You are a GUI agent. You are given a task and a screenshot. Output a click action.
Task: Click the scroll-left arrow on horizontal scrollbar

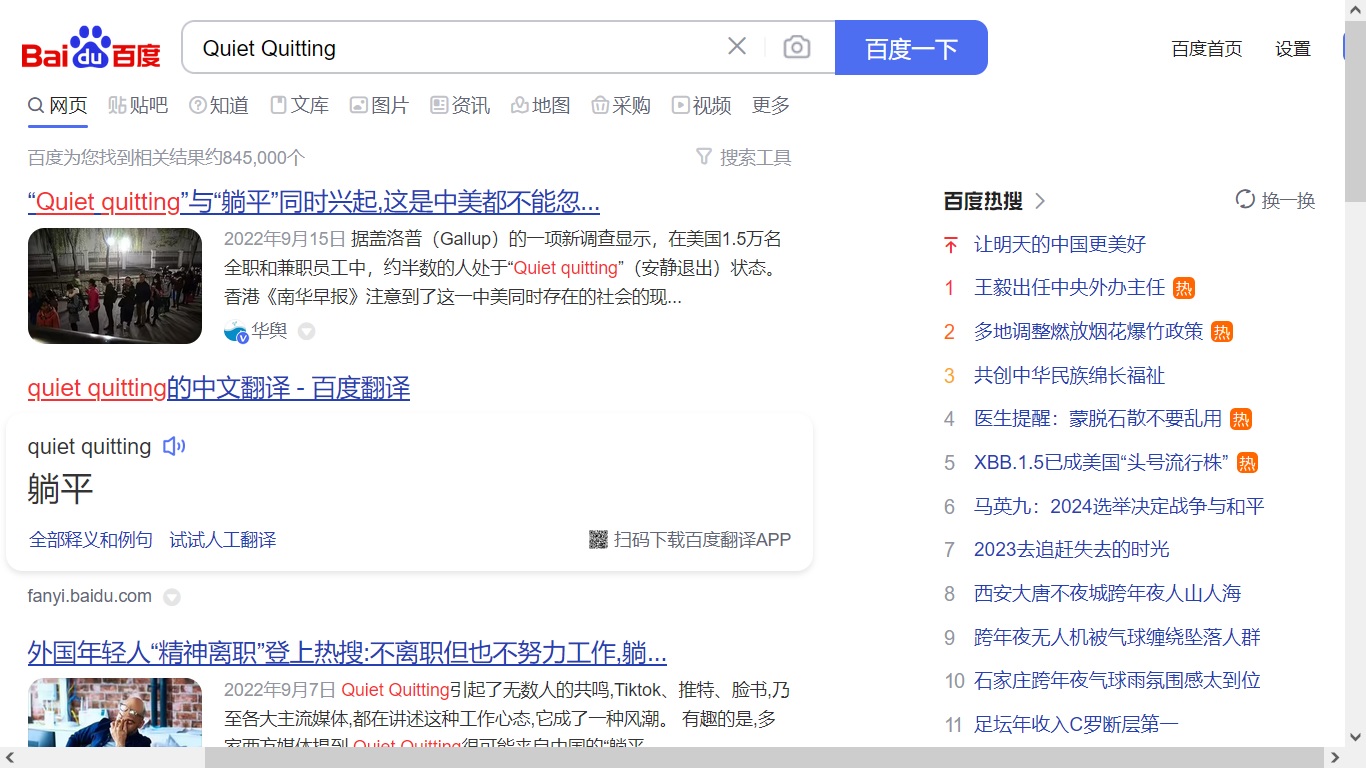click(9, 758)
